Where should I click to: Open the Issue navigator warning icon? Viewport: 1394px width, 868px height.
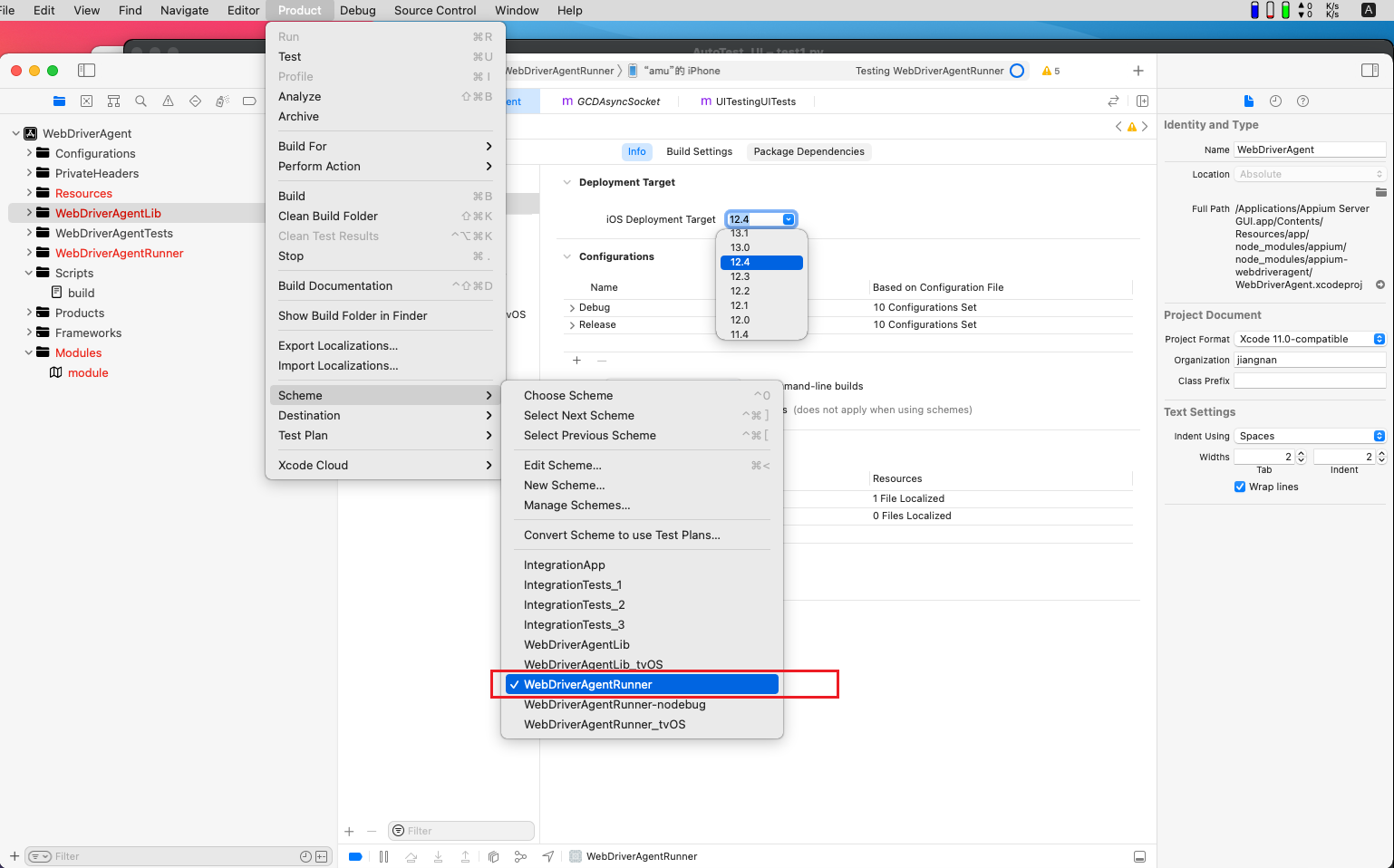click(x=168, y=101)
